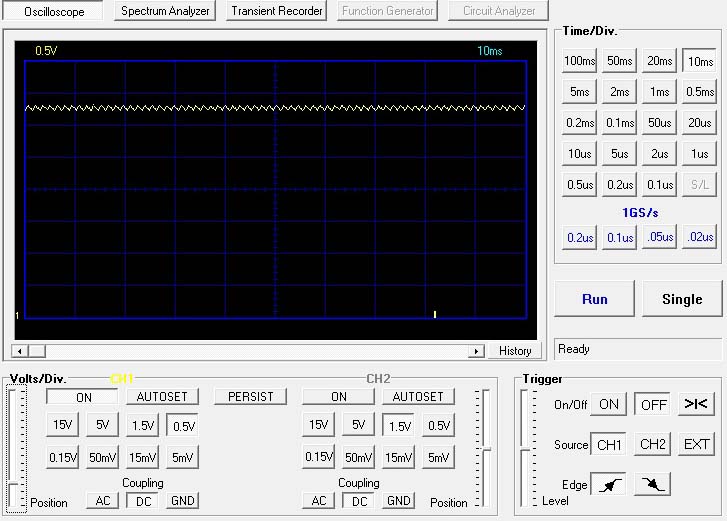727x521 pixels.
Task: Select the blue 0.2us 1GS/s button
Action: coord(580,237)
